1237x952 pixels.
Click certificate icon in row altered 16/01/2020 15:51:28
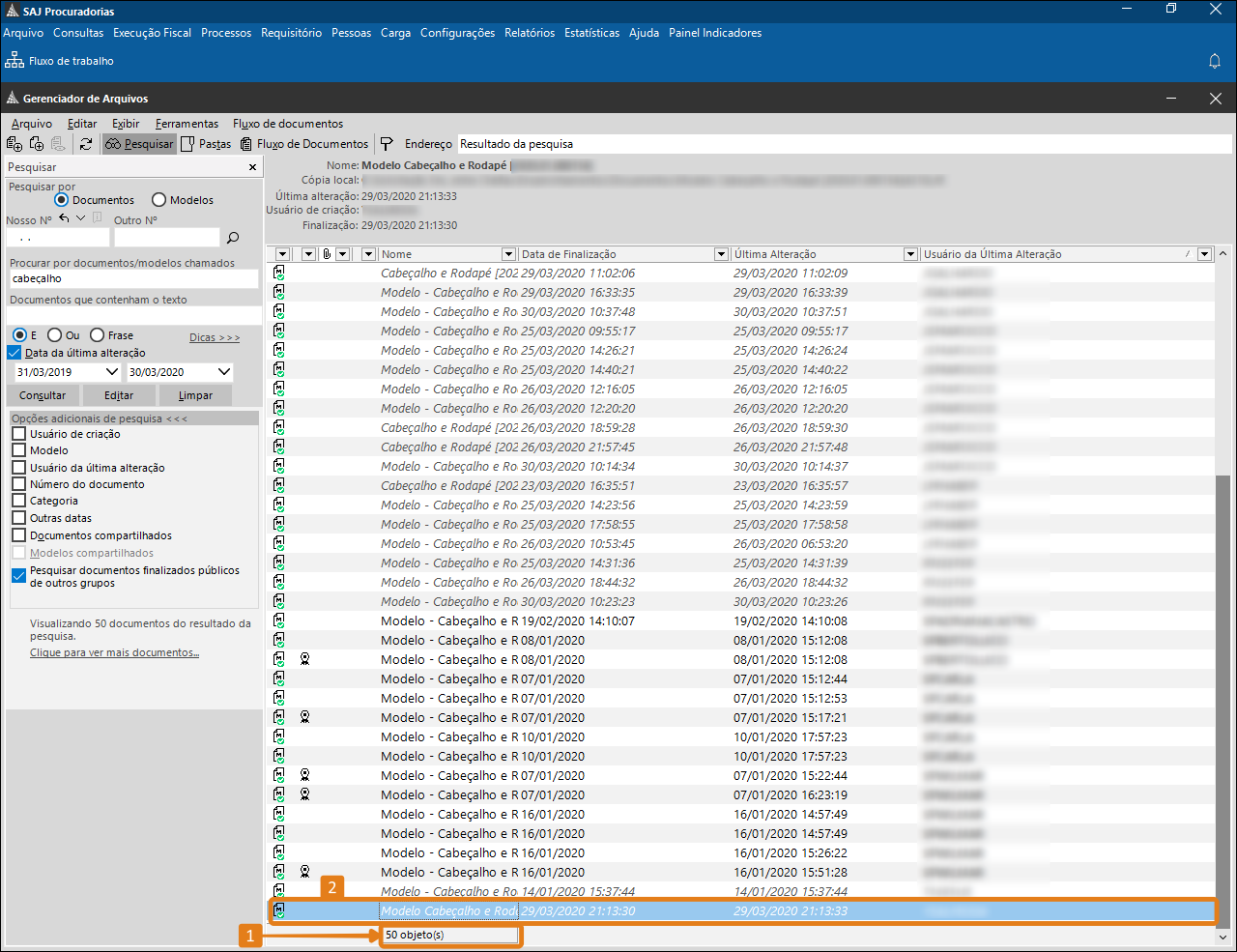coord(304,872)
